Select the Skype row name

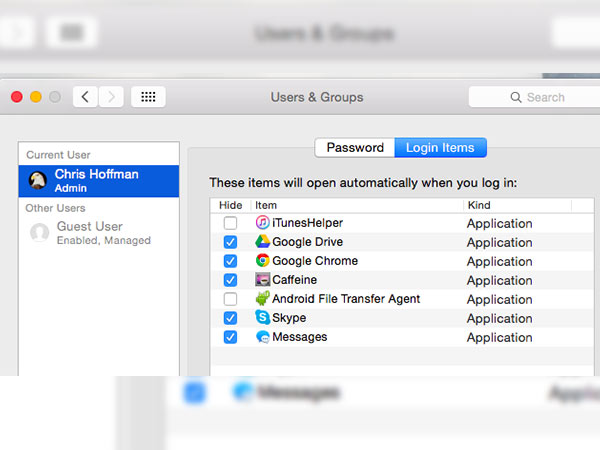click(289, 318)
